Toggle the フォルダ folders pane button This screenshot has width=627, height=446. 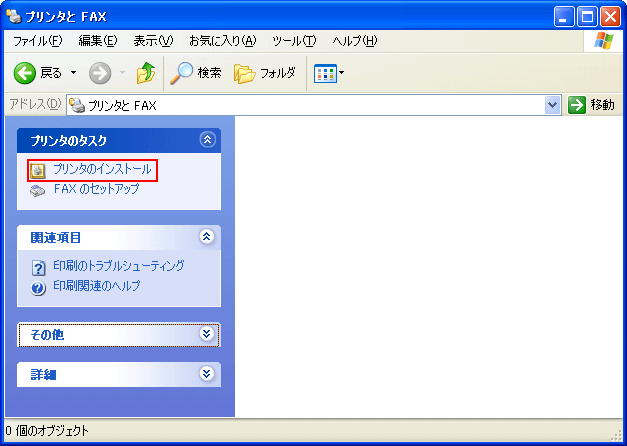pos(265,73)
